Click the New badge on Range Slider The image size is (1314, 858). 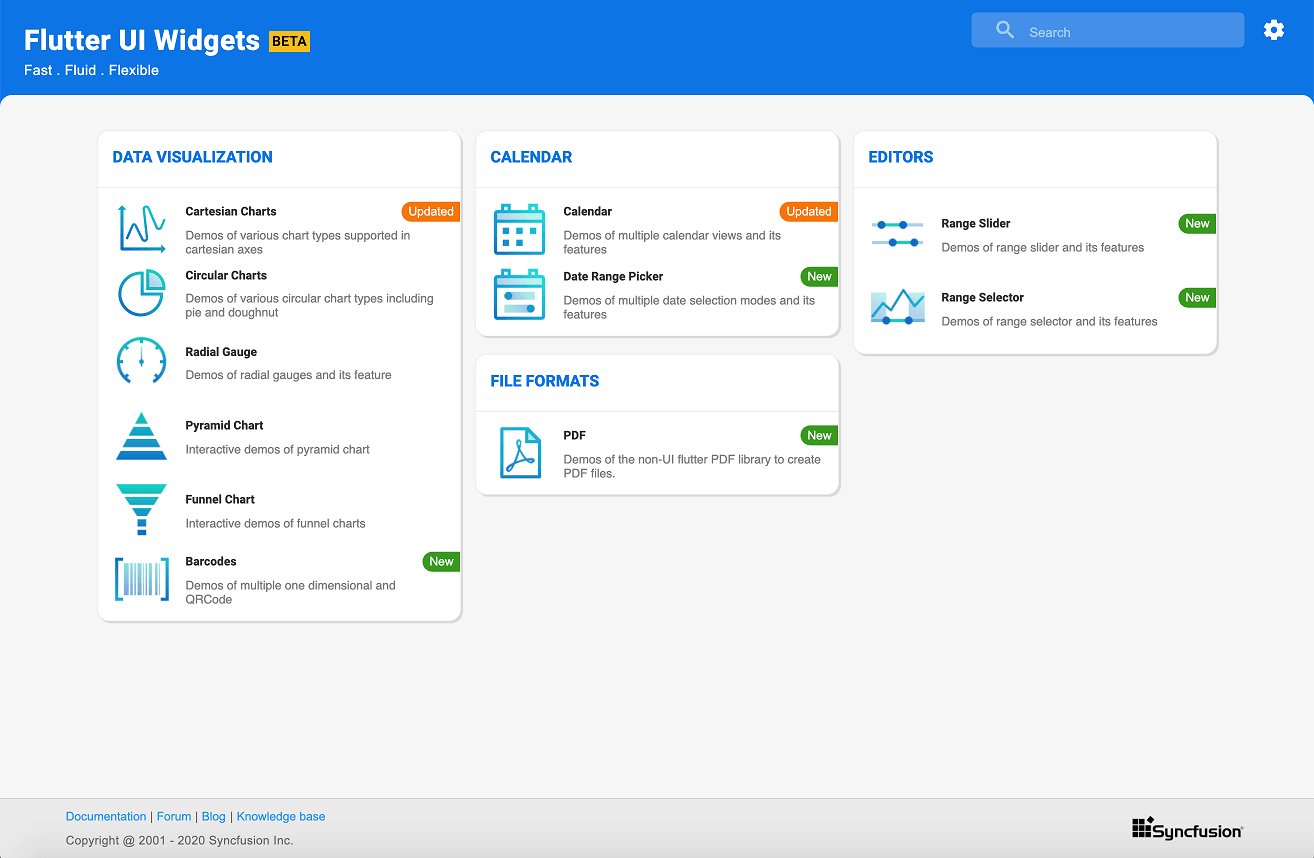point(1197,224)
